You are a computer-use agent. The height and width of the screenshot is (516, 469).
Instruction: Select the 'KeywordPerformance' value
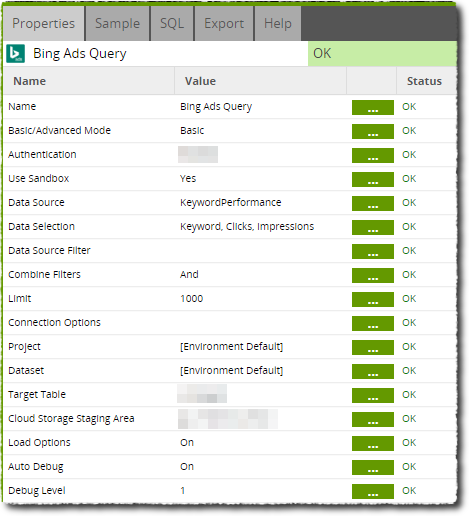[x=231, y=202]
